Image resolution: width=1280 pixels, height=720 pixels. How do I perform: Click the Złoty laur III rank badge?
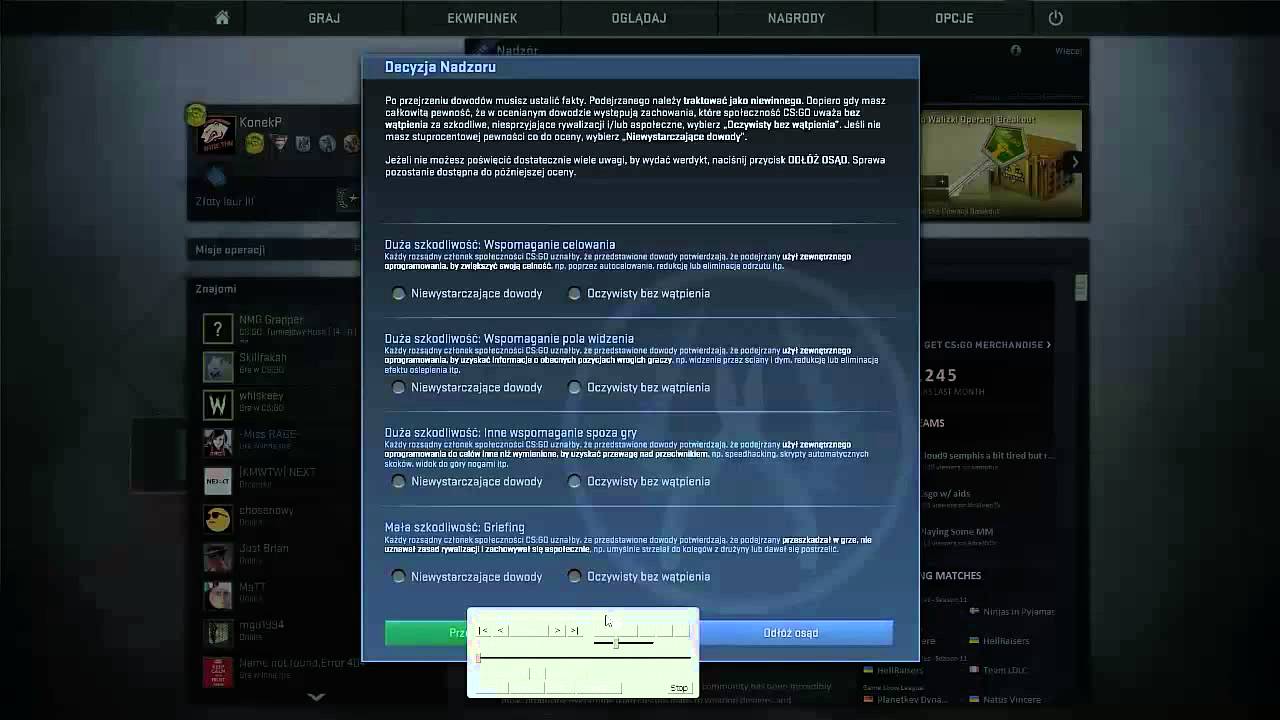(x=348, y=201)
